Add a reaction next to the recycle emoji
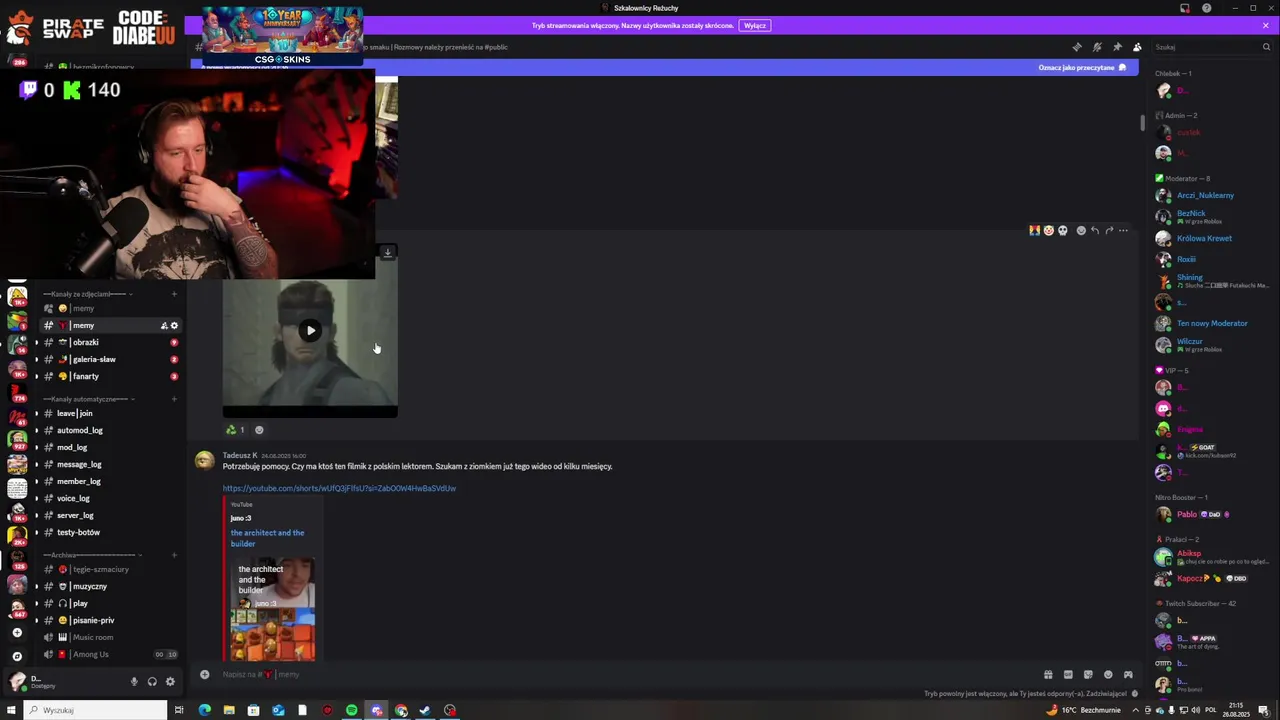 click(x=259, y=430)
